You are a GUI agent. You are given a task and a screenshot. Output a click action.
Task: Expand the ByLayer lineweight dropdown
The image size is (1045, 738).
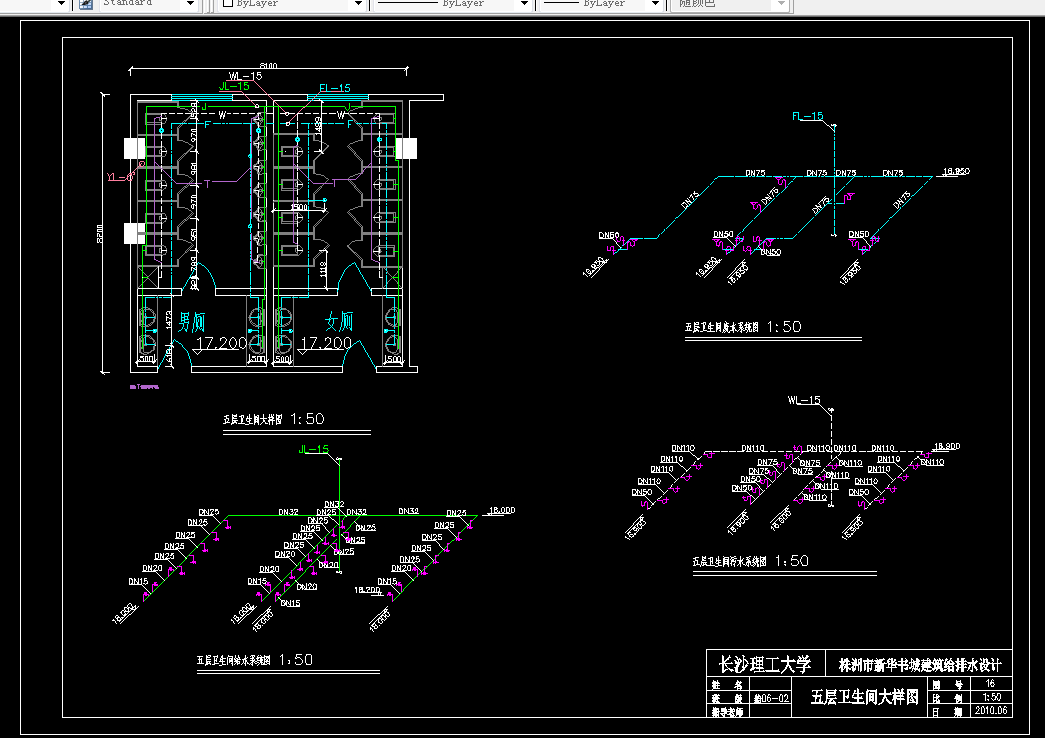pos(656,3)
